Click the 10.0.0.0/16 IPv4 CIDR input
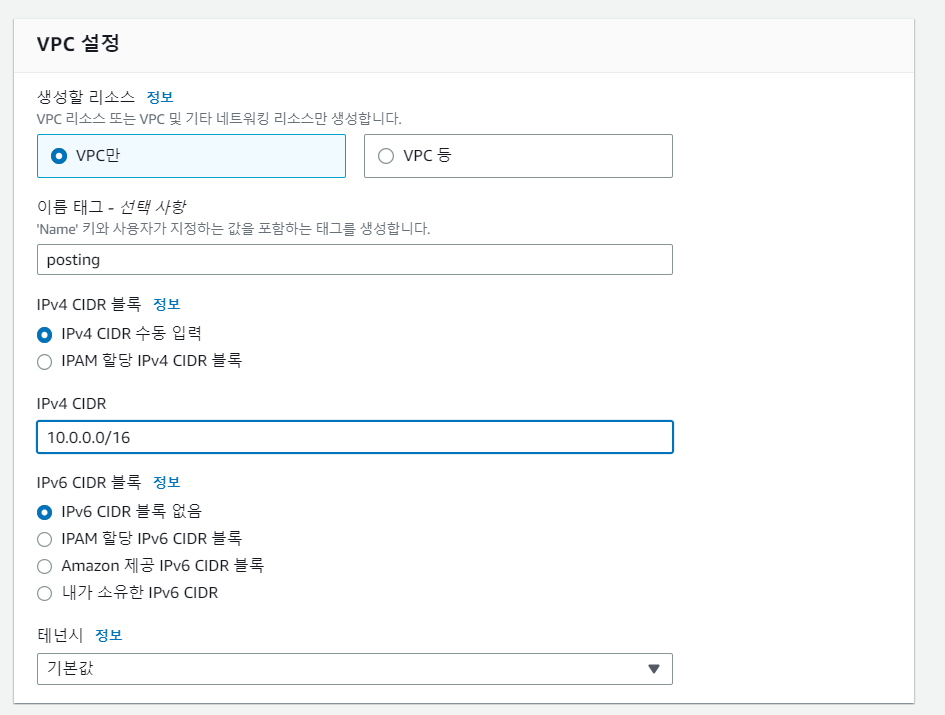 tap(354, 437)
